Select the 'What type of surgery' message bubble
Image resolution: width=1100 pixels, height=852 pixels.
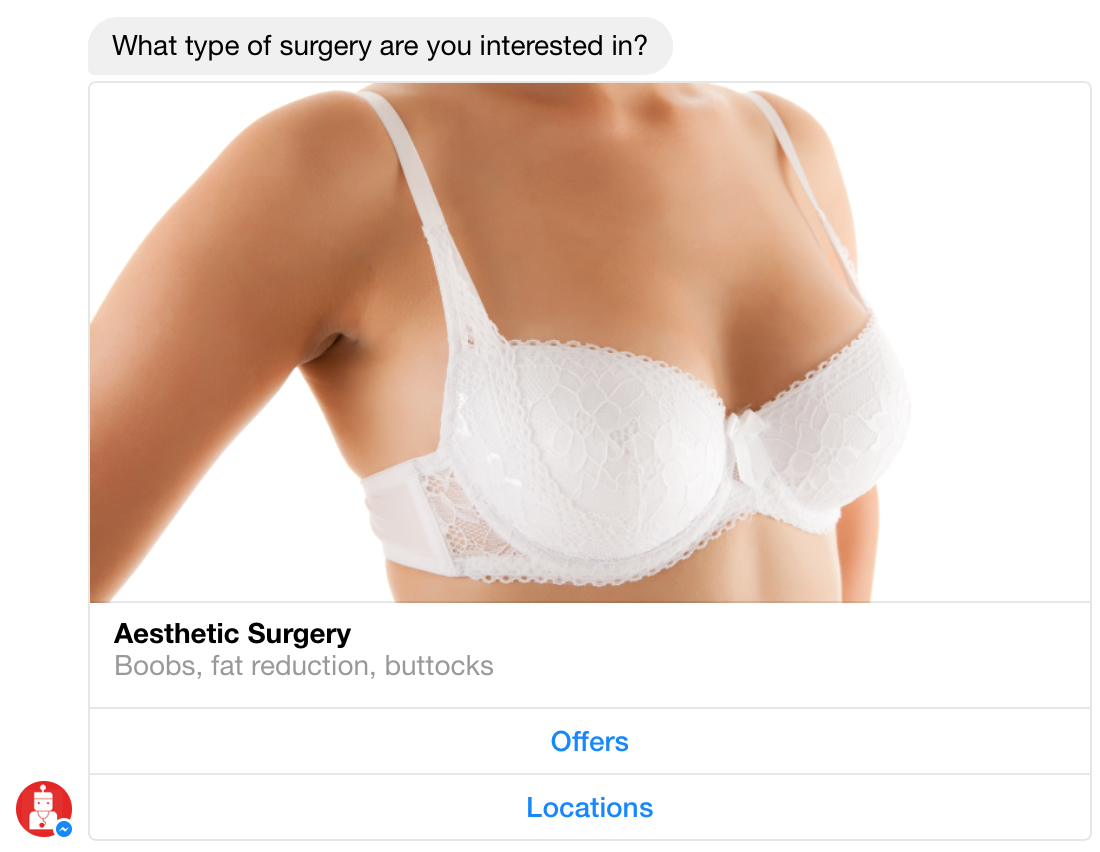(380, 46)
